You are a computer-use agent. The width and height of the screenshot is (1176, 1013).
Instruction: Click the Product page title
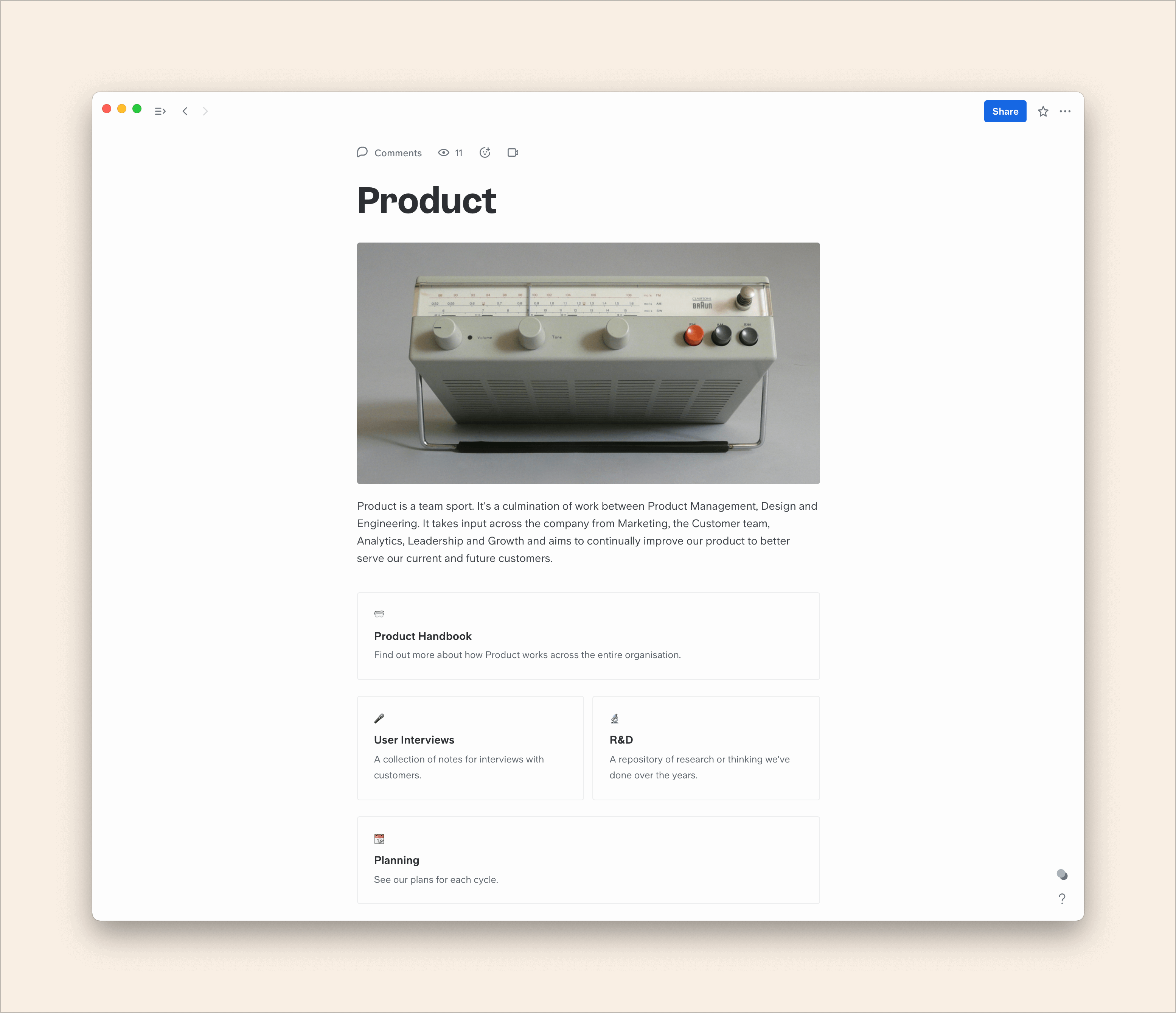[x=426, y=201]
